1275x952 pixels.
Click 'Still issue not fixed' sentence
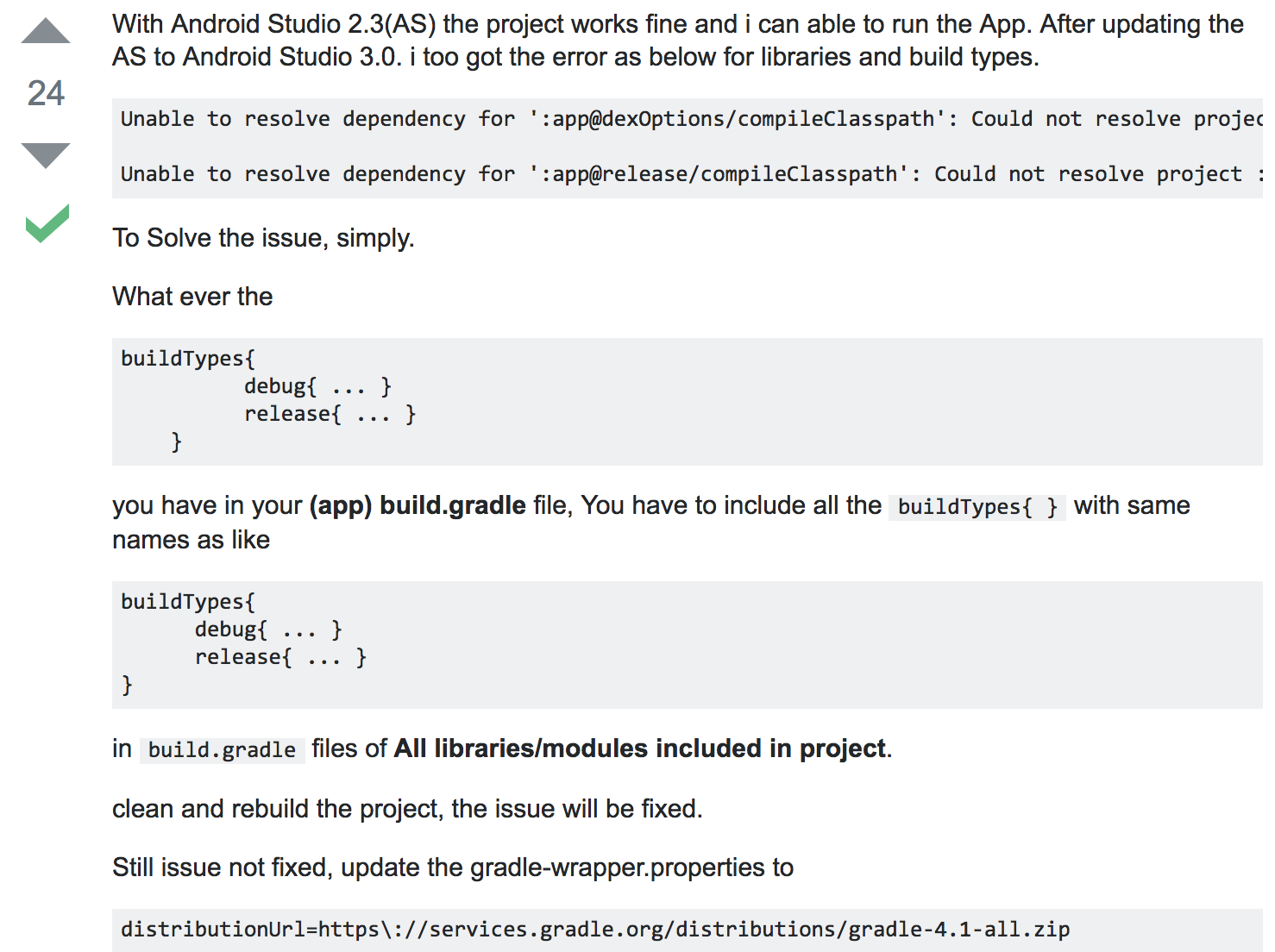click(x=453, y=867)
